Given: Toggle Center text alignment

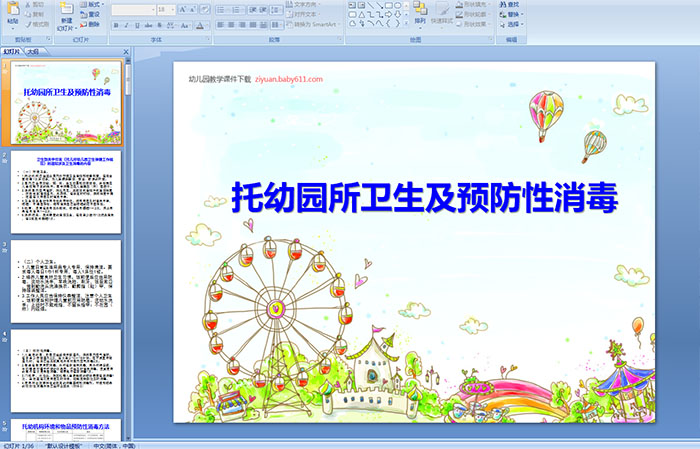Looking at the screenshot, I should pyautogui.click(x=231, y=25).
